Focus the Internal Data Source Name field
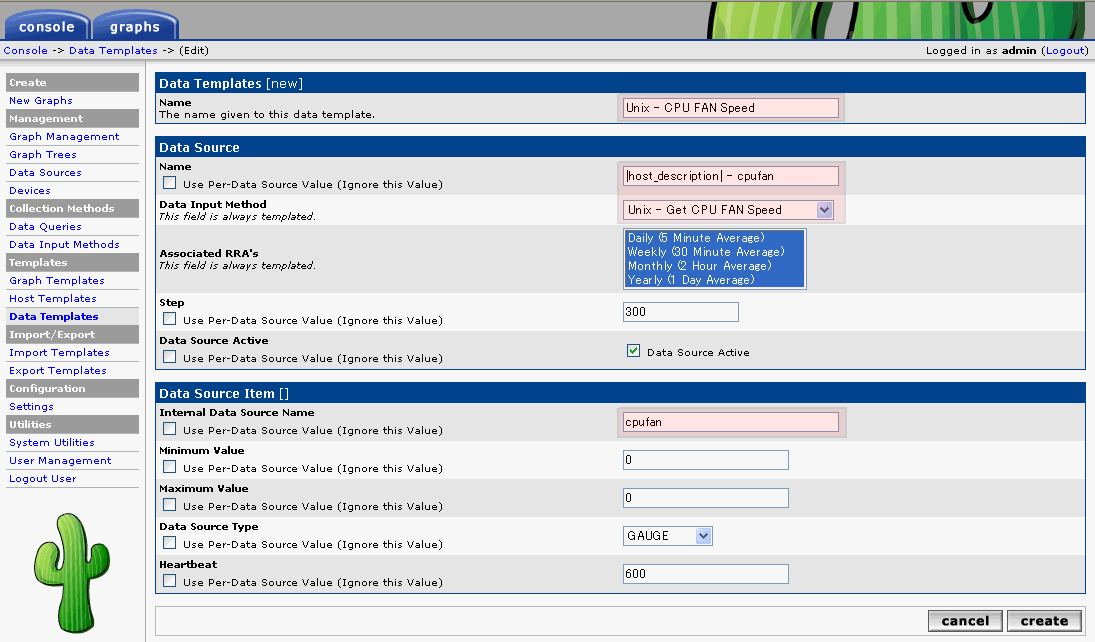 (730, 422)
